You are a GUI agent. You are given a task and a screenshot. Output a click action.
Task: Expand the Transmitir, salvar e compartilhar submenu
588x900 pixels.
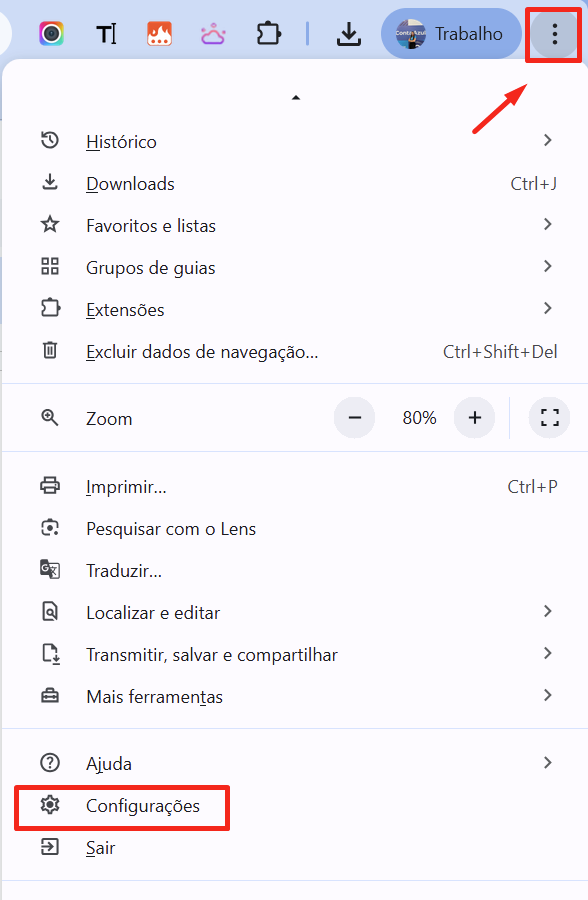pyautogui.click(x=548, y=653)
